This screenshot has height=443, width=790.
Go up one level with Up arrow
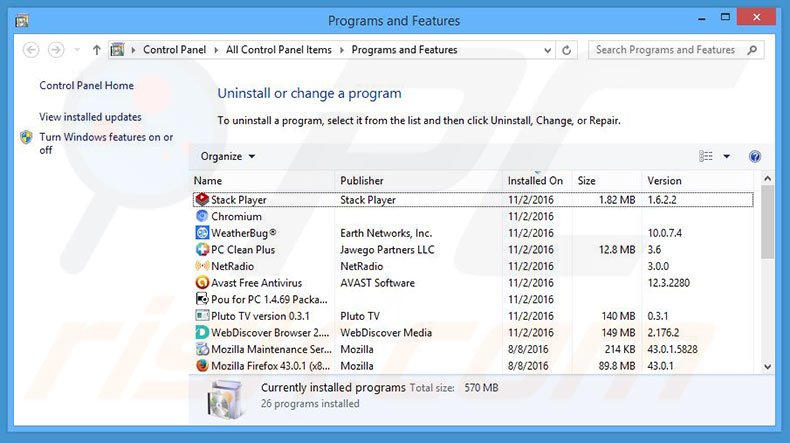96,50
